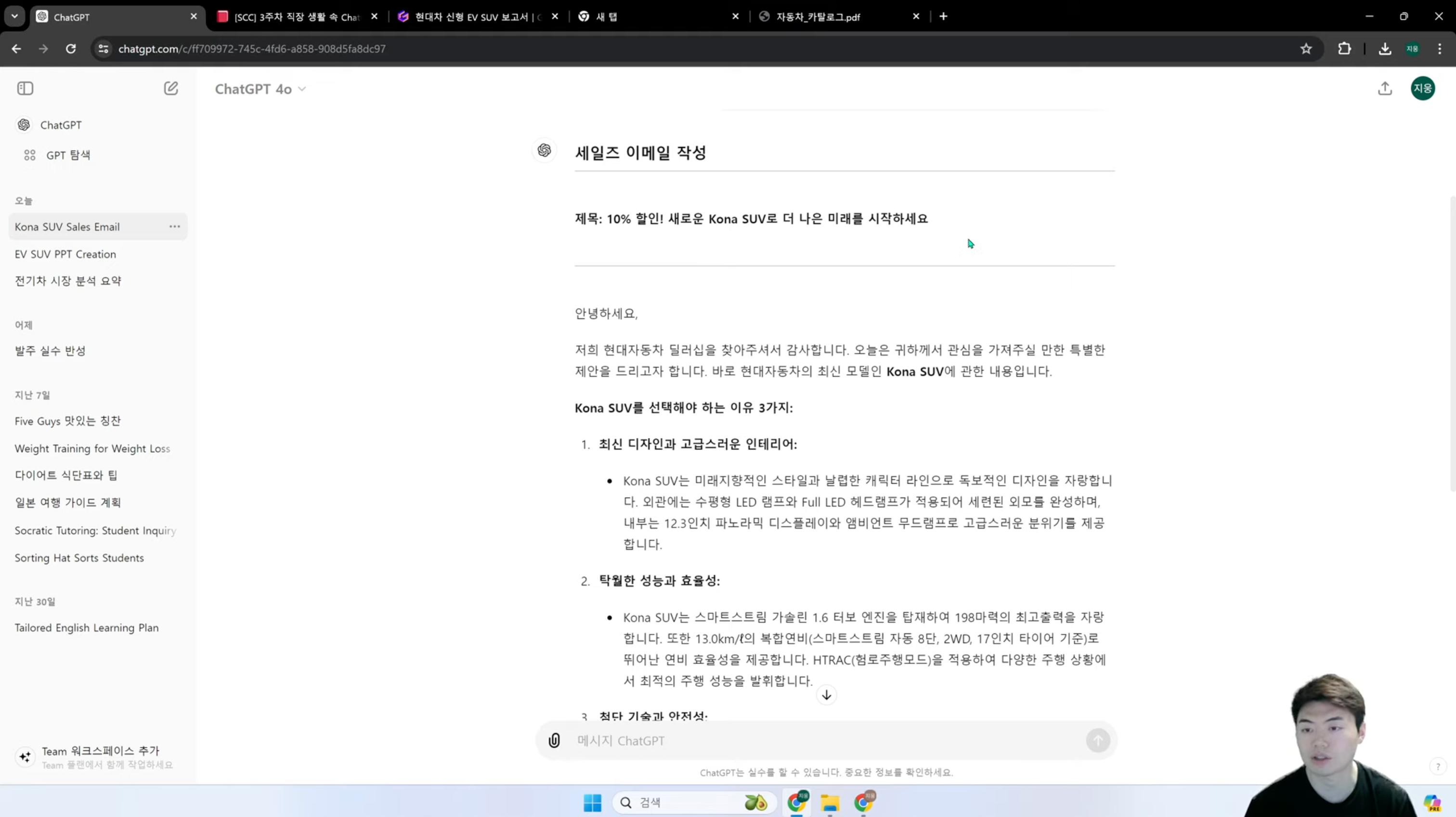The image size is (1456, 817).
Task: Open Tailored English Learning Plan chat
Action: (87, 628)
